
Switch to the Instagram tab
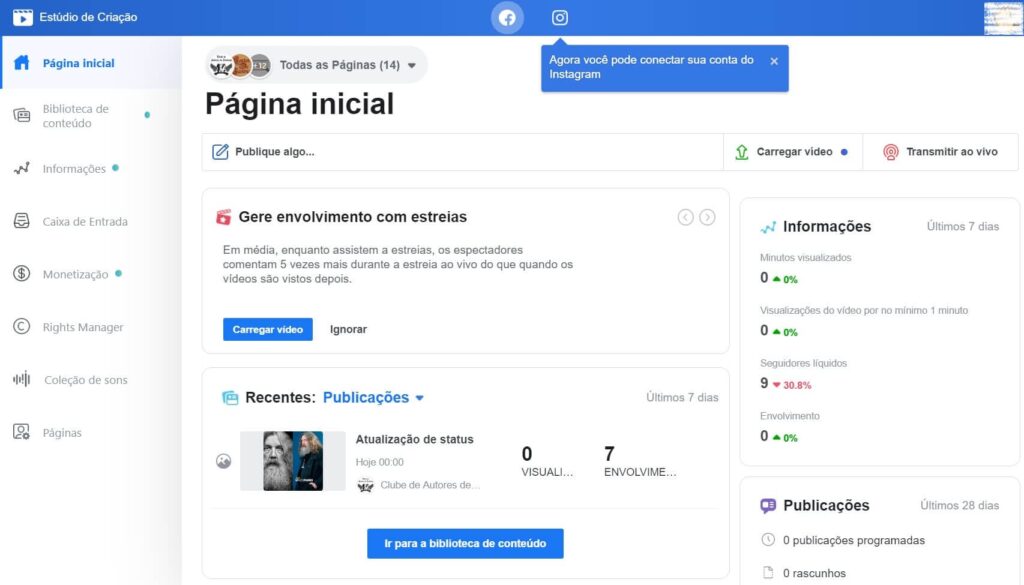pyautogui.click(x=559, y=17)
